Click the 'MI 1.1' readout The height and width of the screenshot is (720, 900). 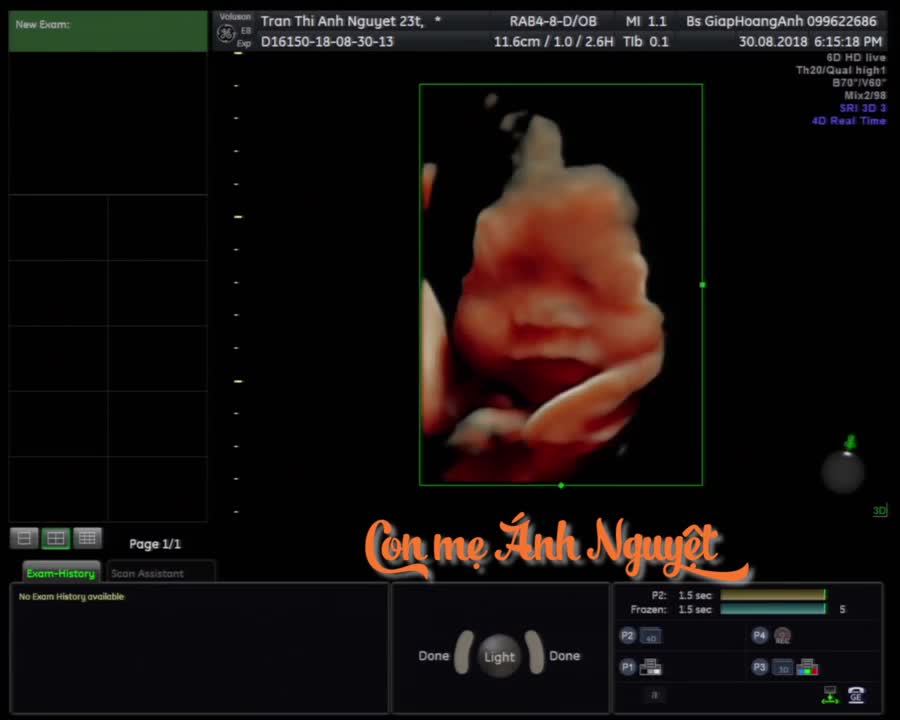[646, 21]
